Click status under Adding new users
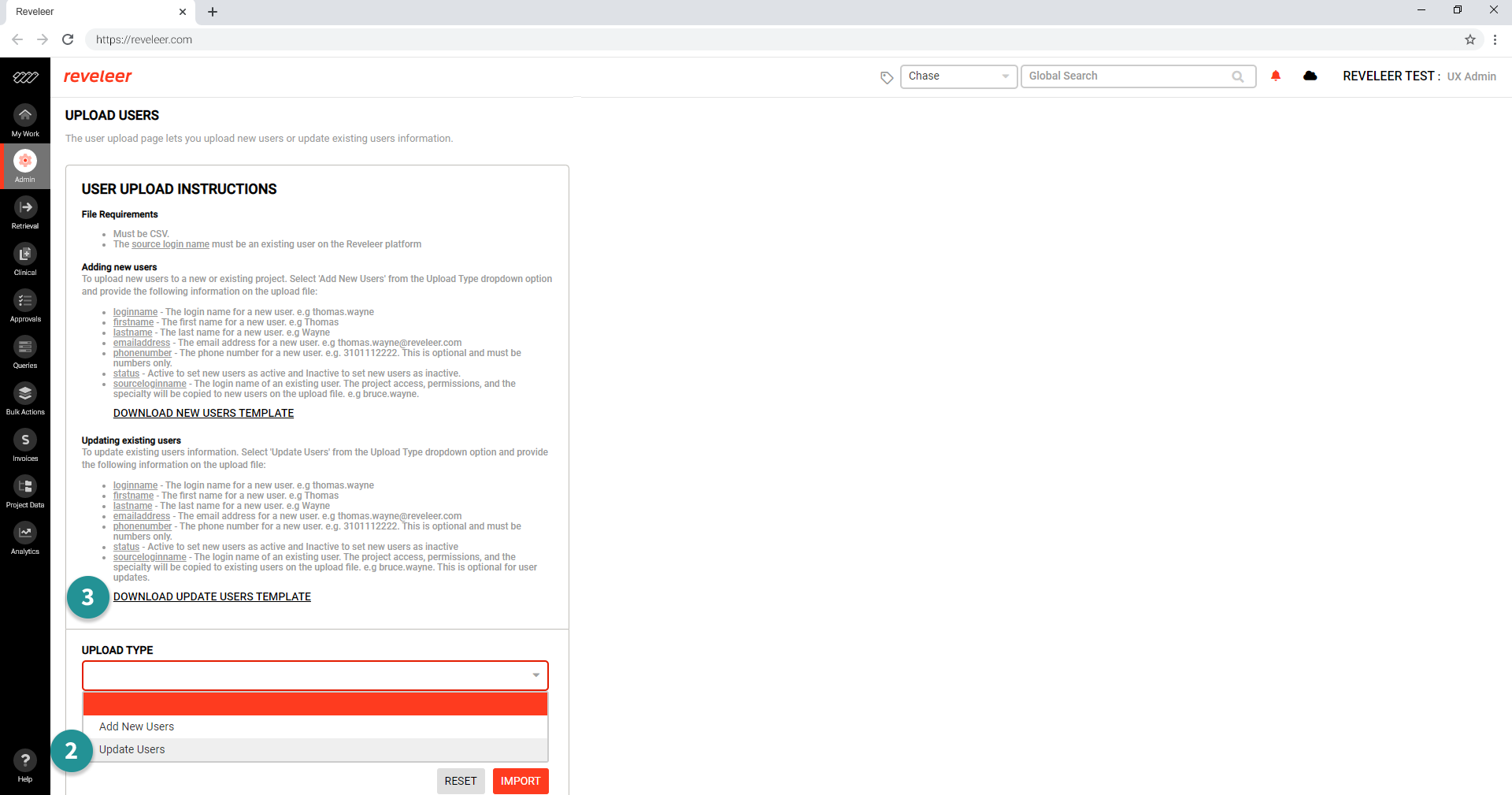 point(126,373)
